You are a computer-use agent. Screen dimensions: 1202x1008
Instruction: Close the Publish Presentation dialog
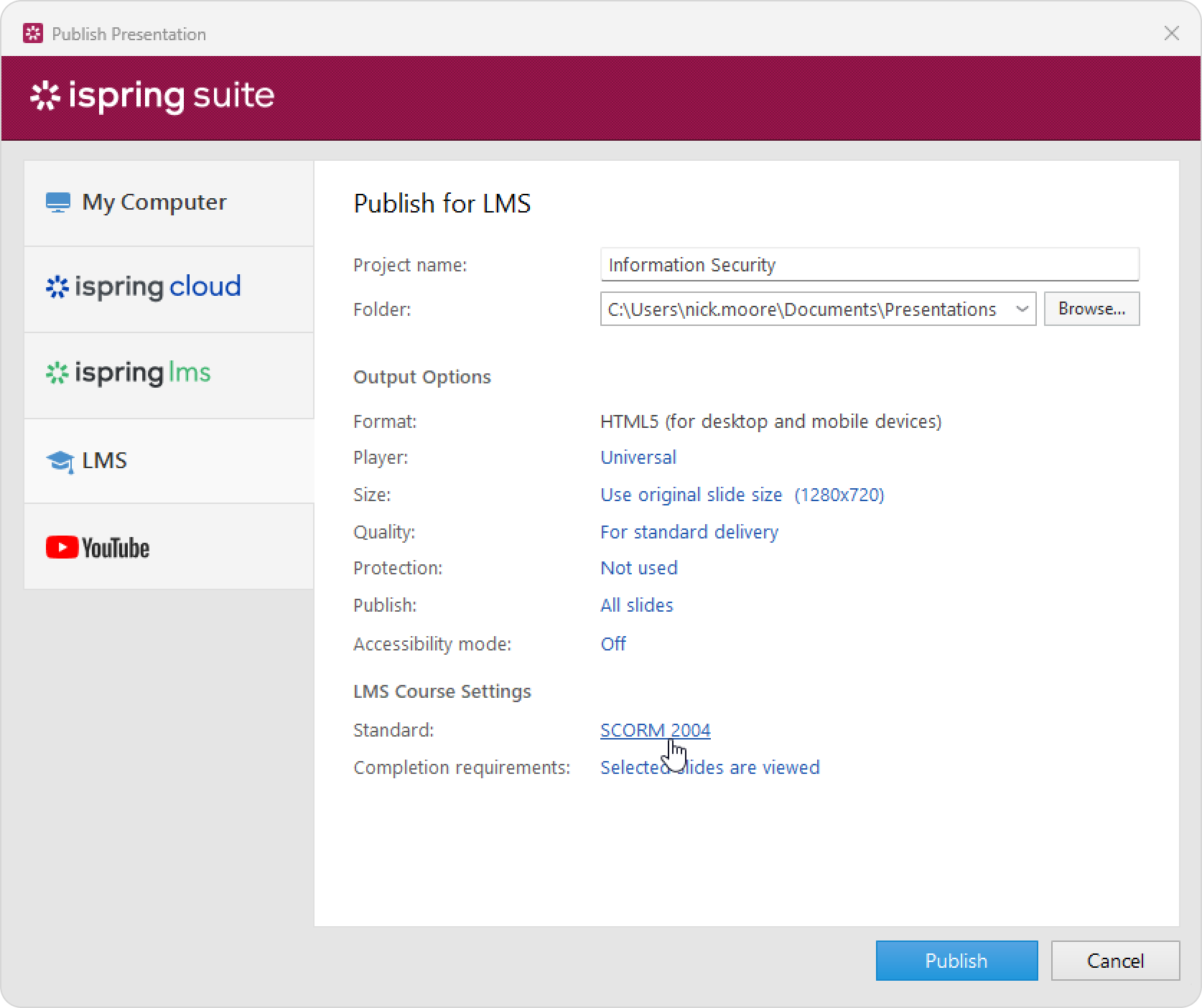pyautogui.click(x=1171, y=34)
